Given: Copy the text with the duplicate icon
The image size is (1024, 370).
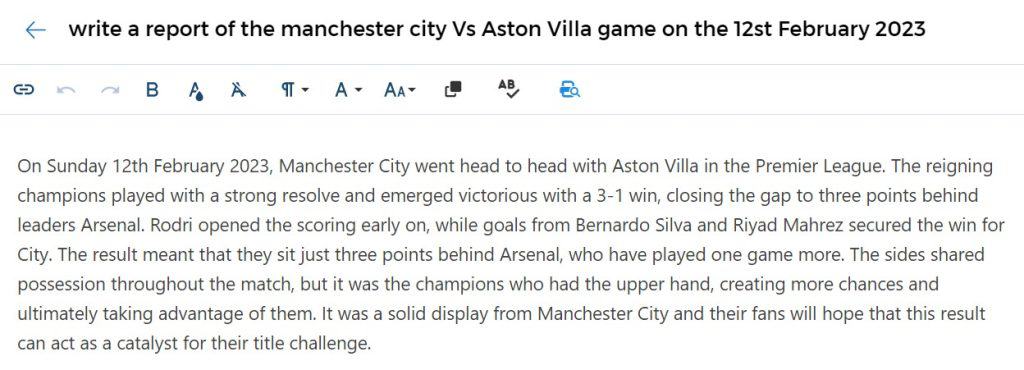Looking at the screenshot, I should click(x=453, y=90).
